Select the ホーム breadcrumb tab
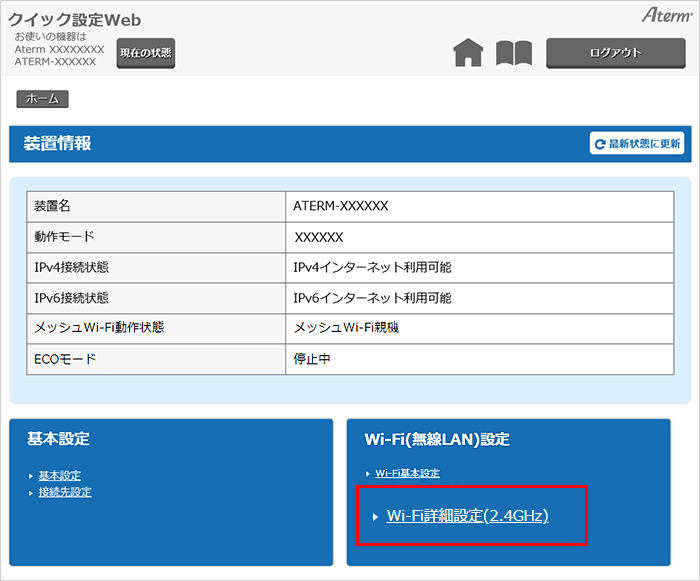This screenshot has height=581, width=700. [x=42, y=99]
